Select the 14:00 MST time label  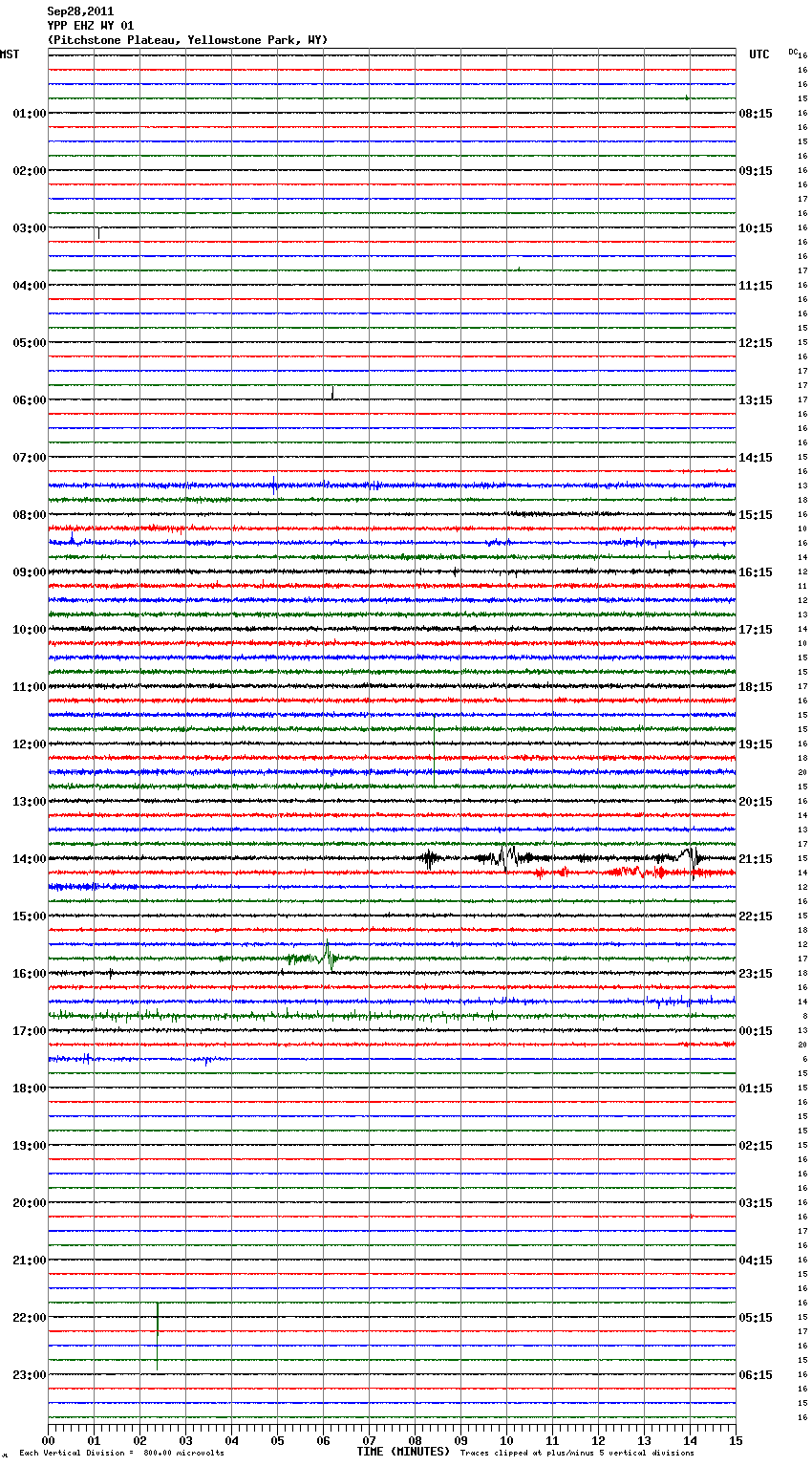29,859
